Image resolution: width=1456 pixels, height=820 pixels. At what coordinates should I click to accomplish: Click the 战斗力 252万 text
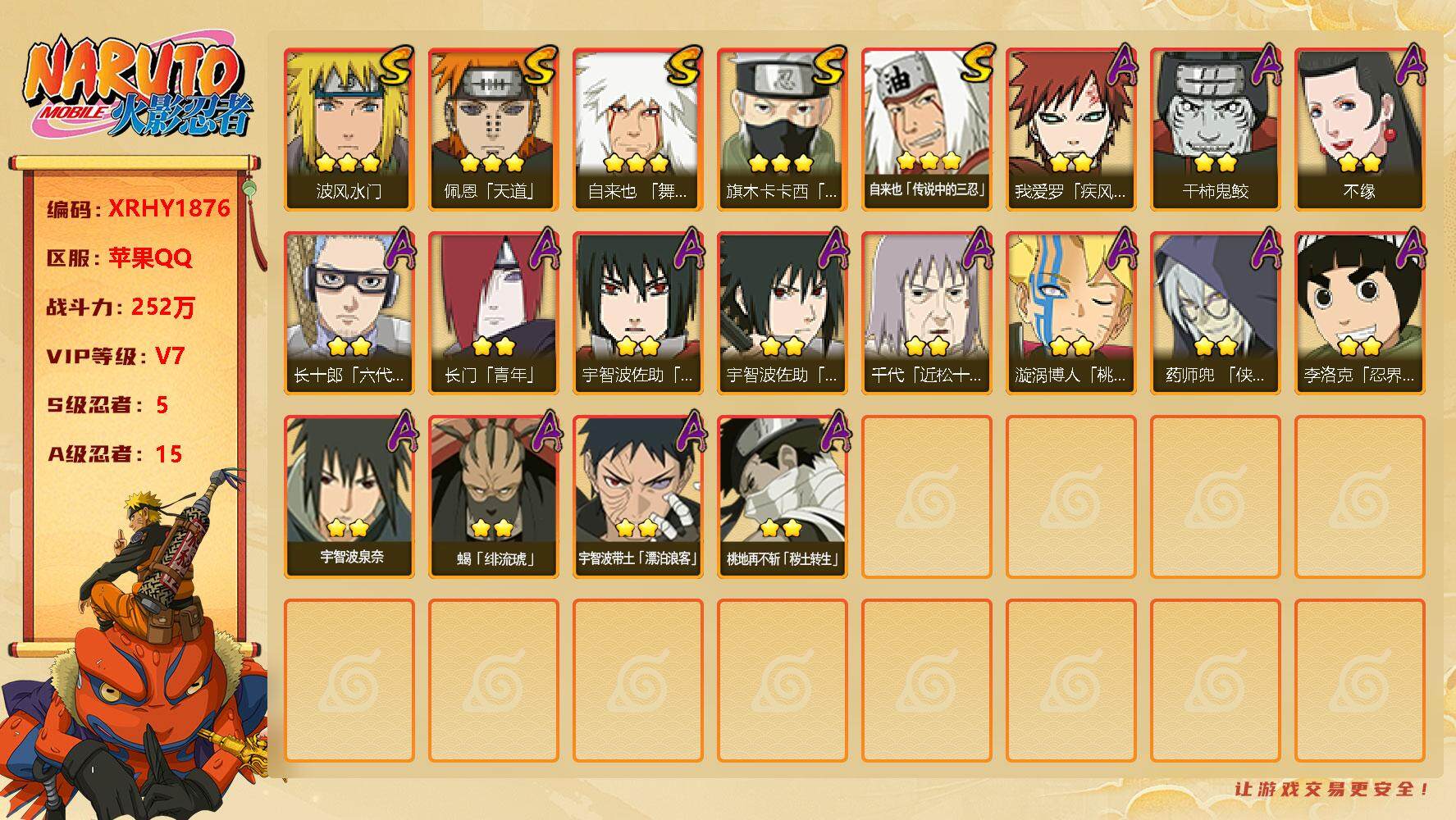pos(121,307)
